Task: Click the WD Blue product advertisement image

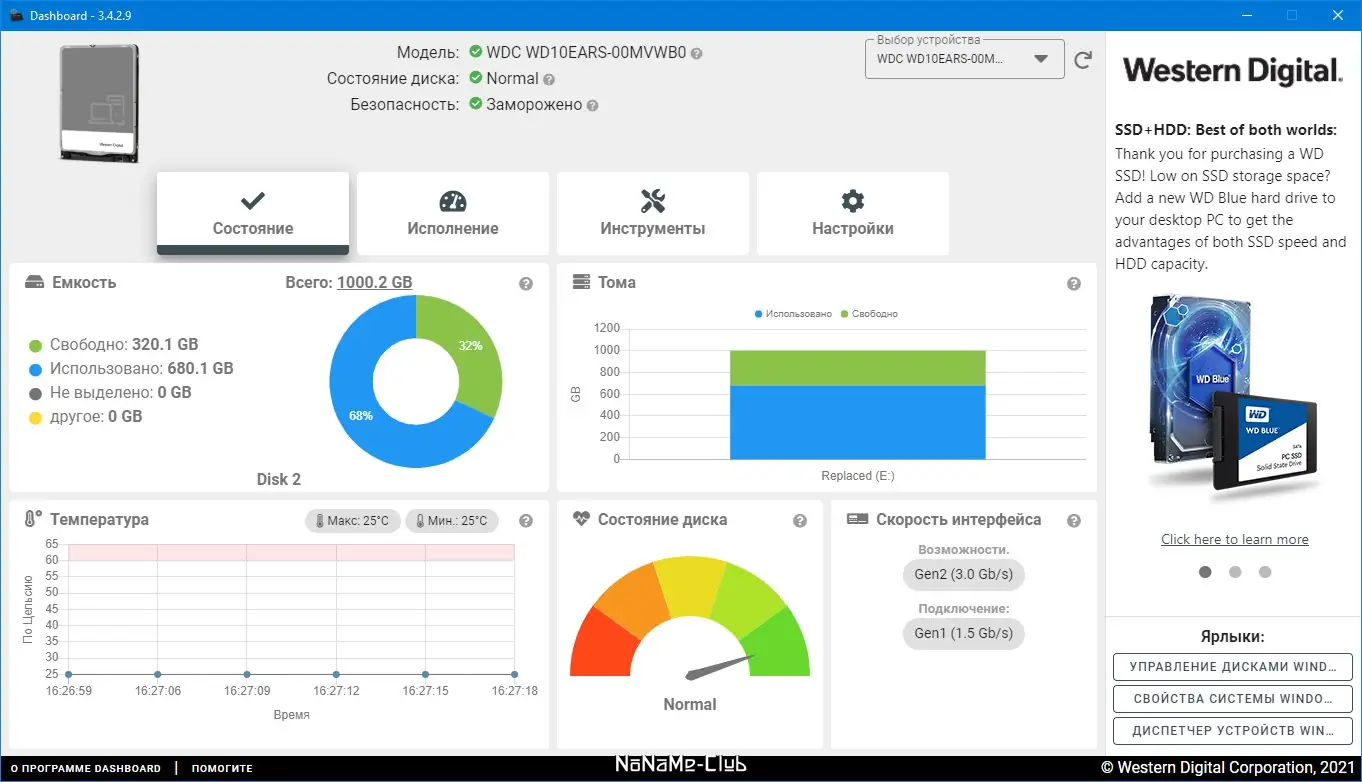Action: click(x=1234, y=397)
